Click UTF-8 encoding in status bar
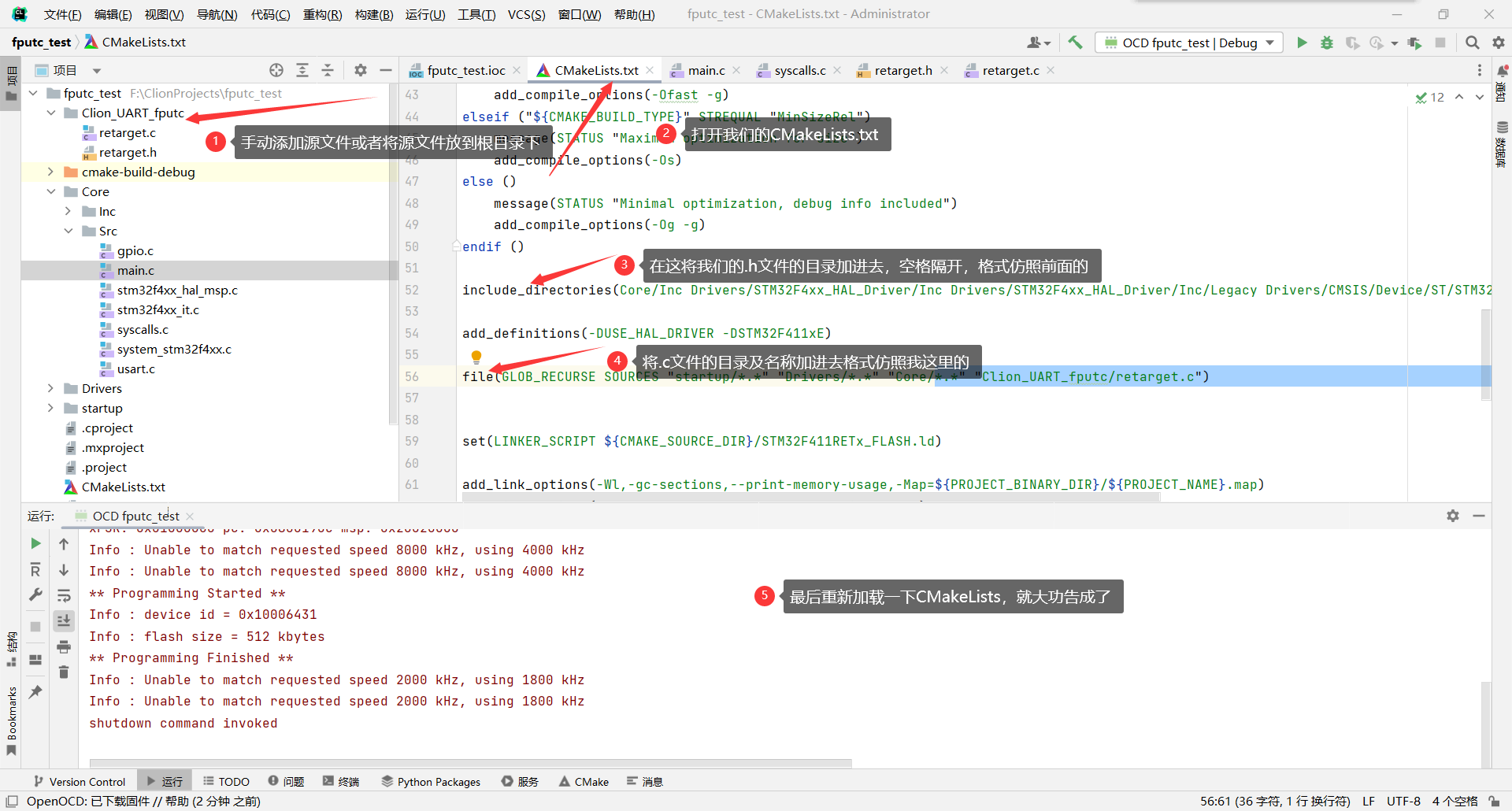The image size is (1512, 811). [1403, 801]
